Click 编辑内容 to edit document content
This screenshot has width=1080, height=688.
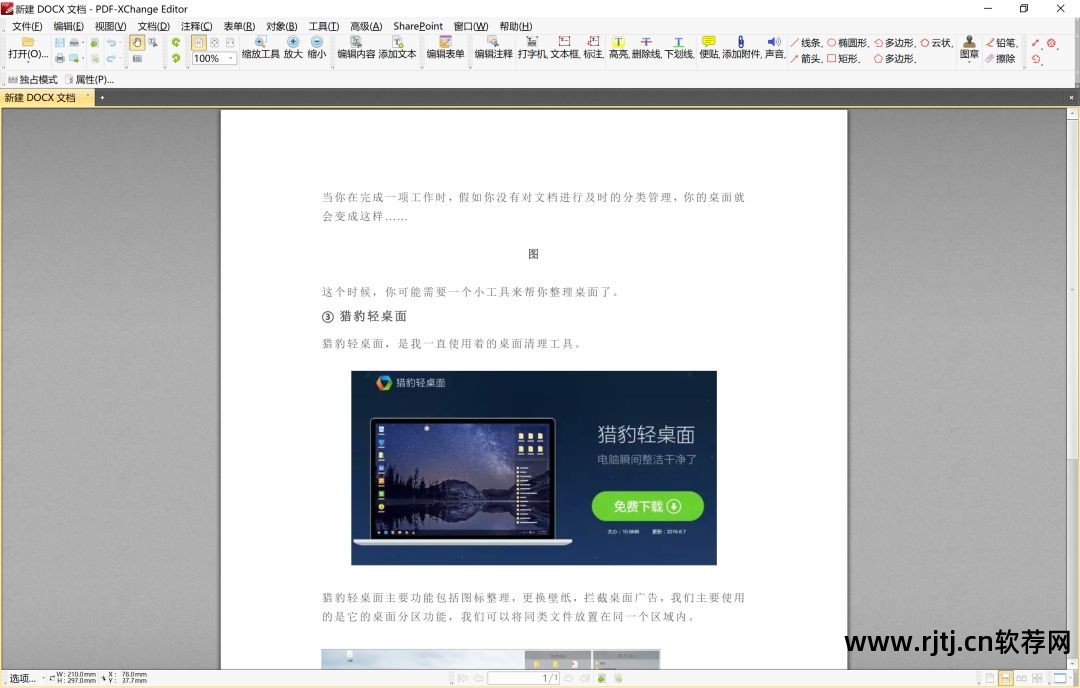pos(355,48)
